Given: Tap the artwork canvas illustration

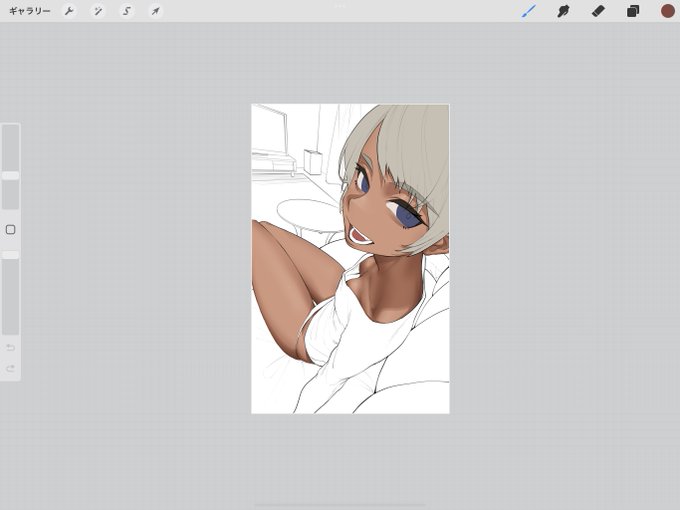Looking at the screenshot, I should click(x=350, y=259).
